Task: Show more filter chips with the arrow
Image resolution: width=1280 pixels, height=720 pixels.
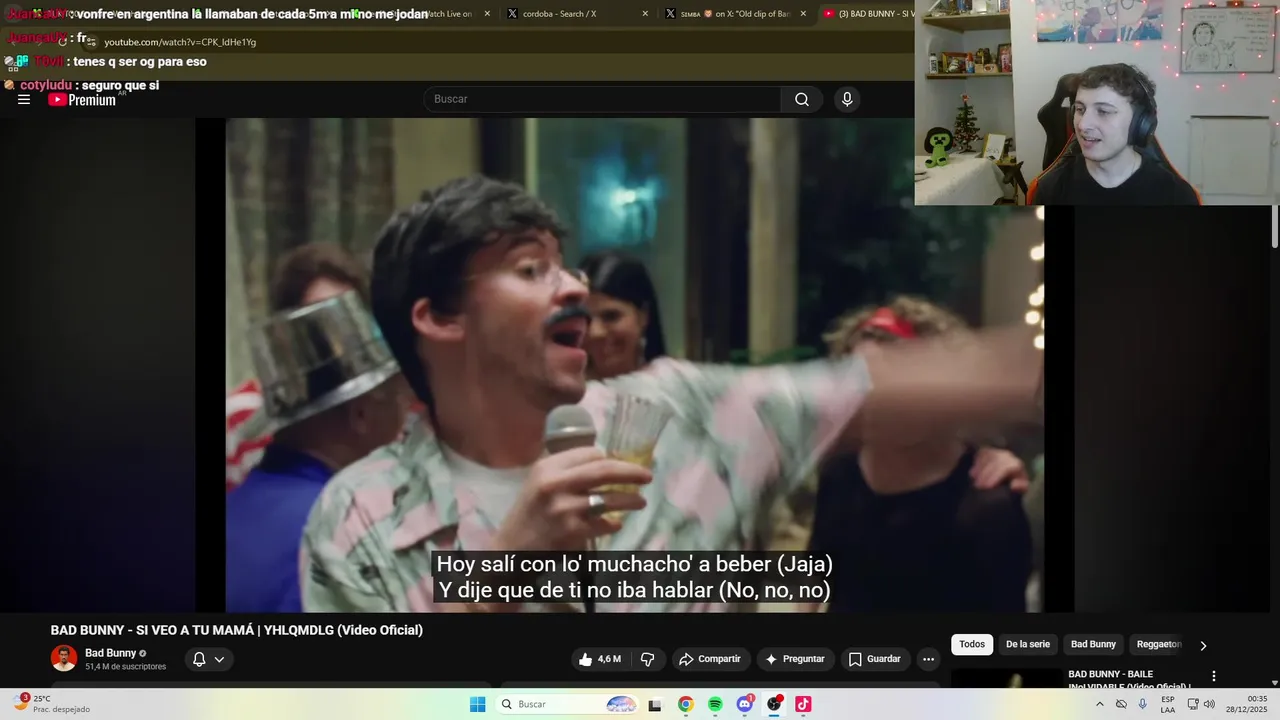Action: (1203, 645)
